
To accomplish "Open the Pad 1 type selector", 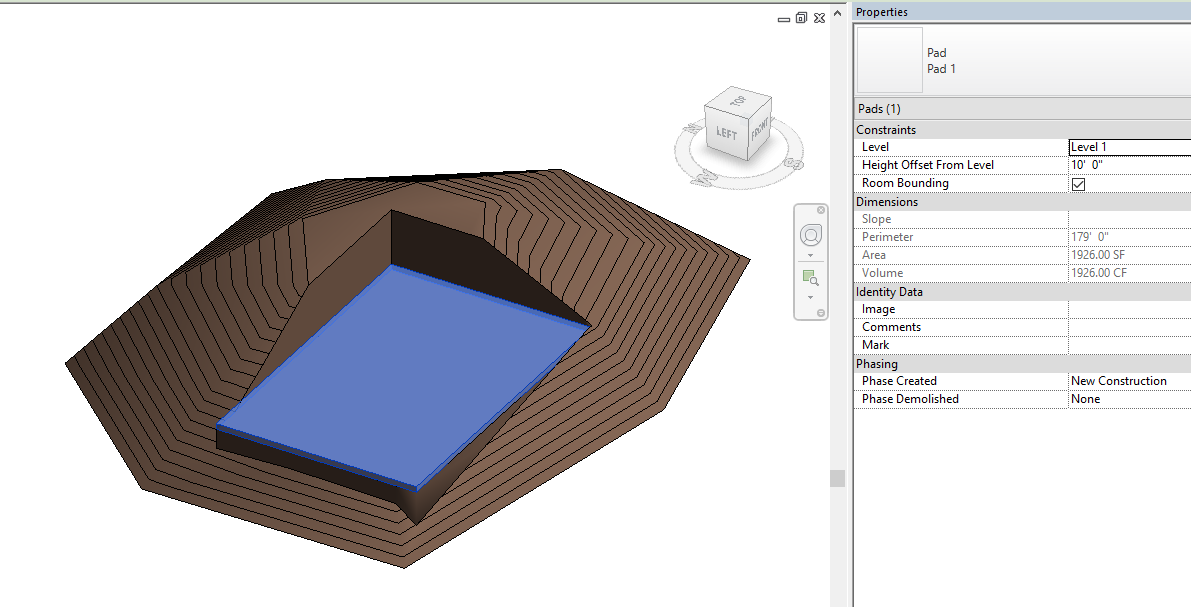I will (1022, 60).
